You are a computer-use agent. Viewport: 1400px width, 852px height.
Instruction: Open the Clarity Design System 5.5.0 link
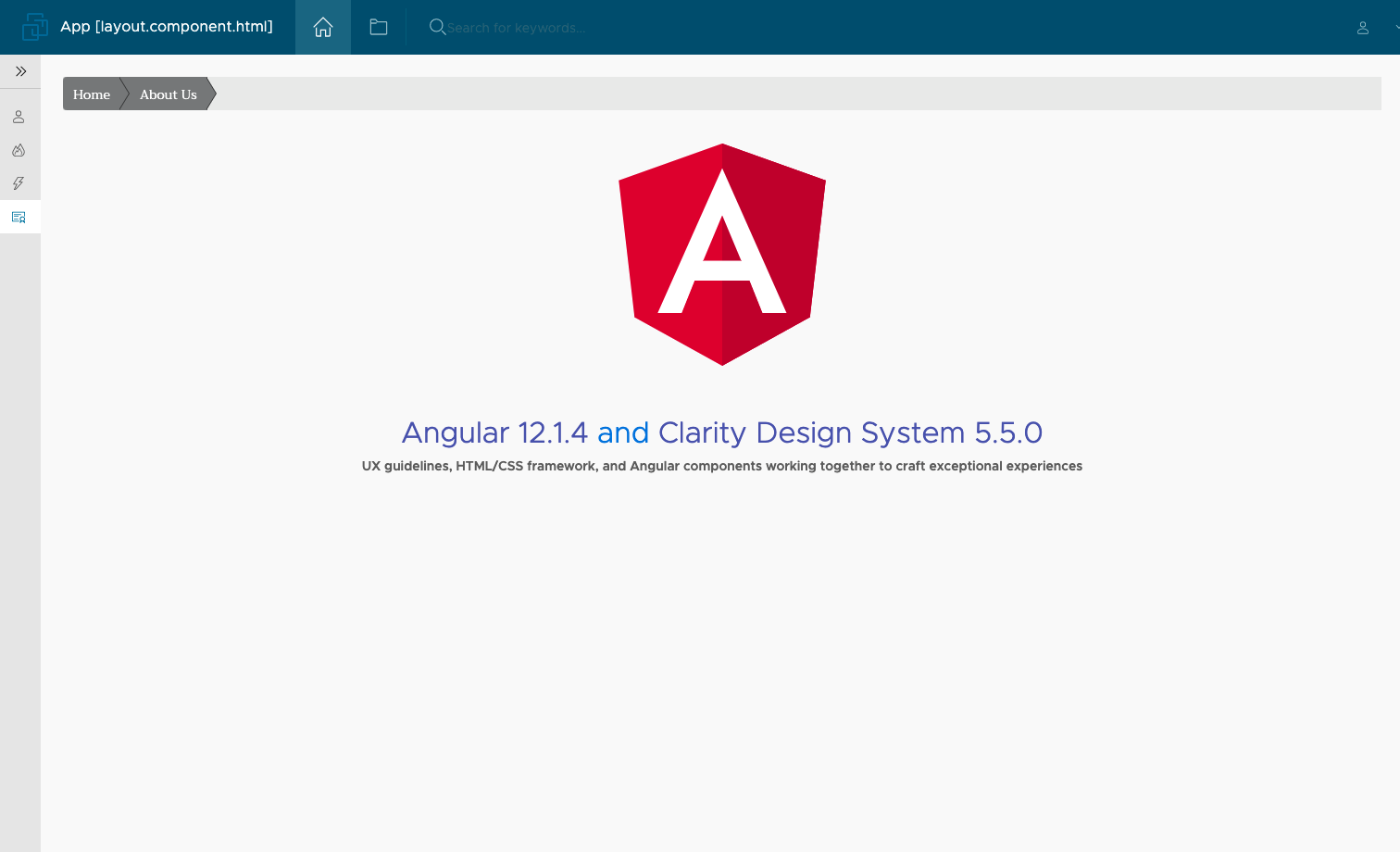pos(850,432)
